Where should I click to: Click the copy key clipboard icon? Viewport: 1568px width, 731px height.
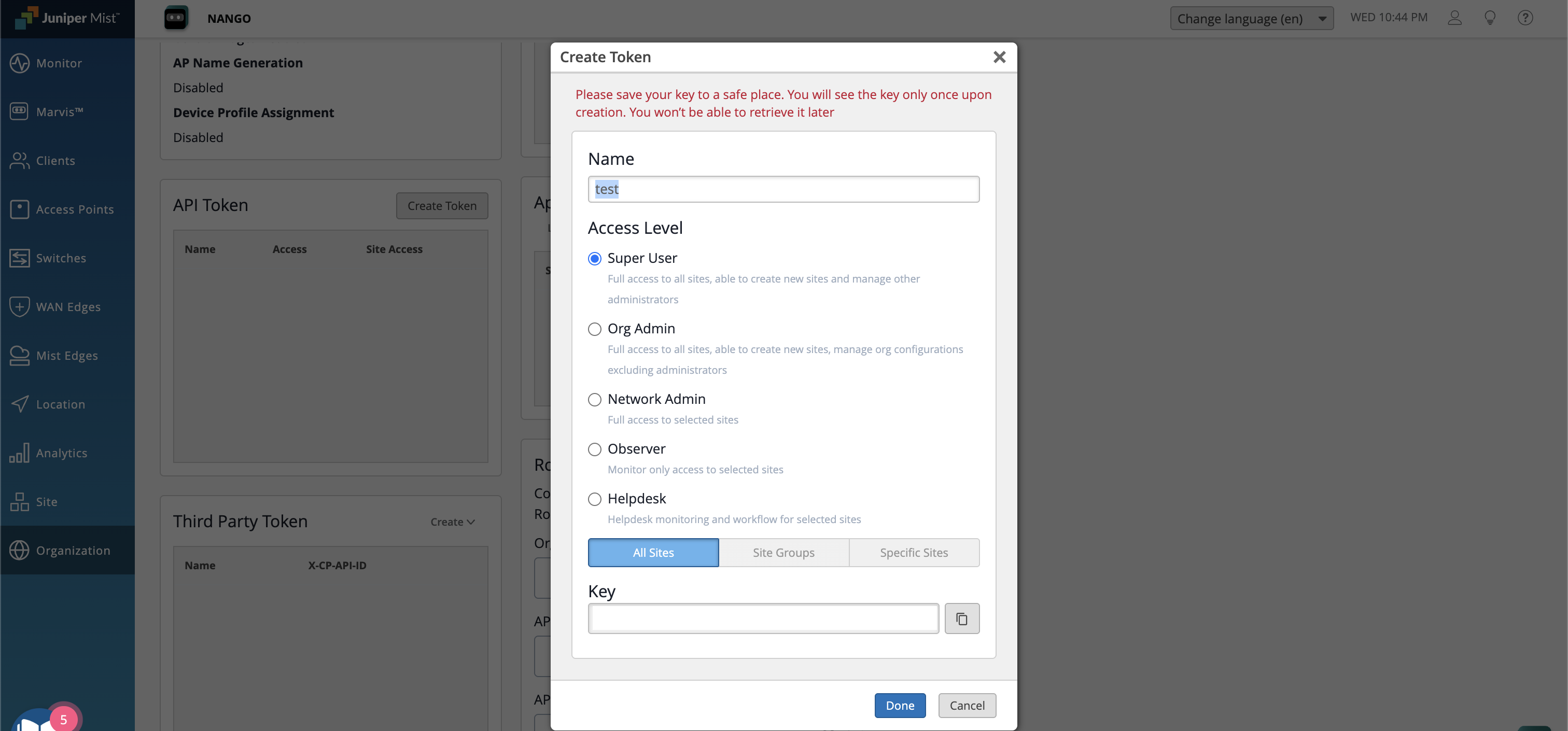961,618
